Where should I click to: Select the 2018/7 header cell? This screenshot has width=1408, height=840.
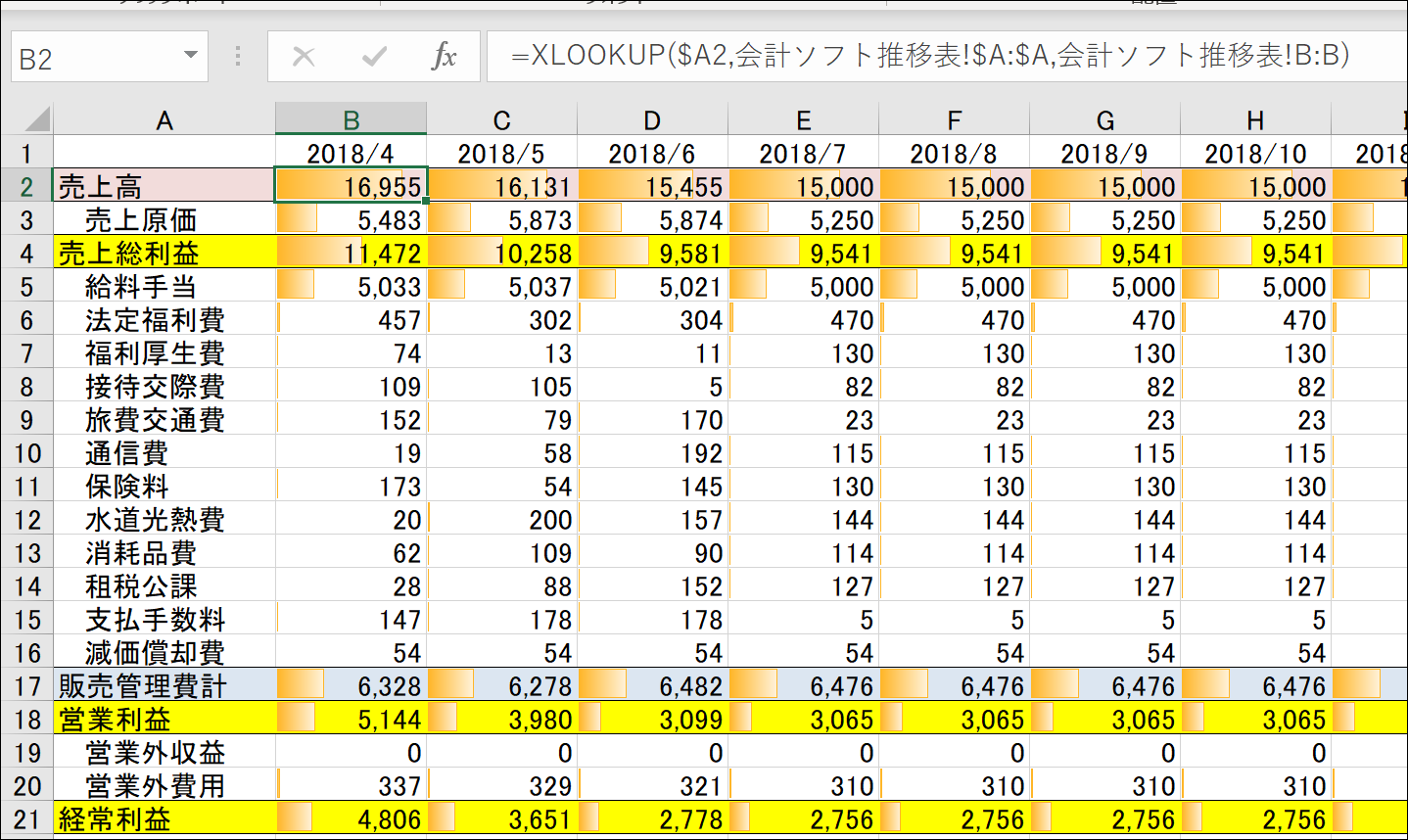pyautogui.click(x=803, y=154)
